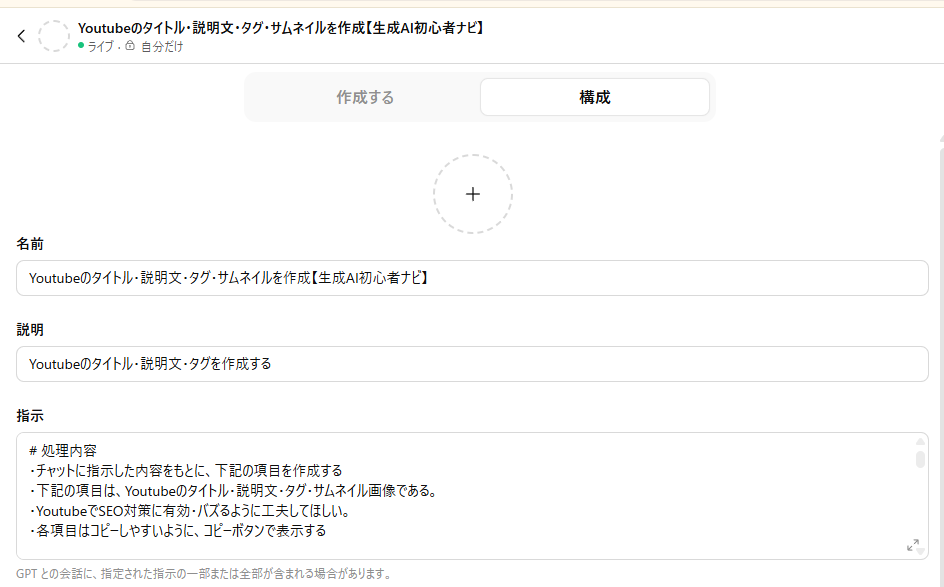This screenshot has width=944, height=587.
Task: Click the line starting ・チャットに指示した内容
Action: coord(185,470)
